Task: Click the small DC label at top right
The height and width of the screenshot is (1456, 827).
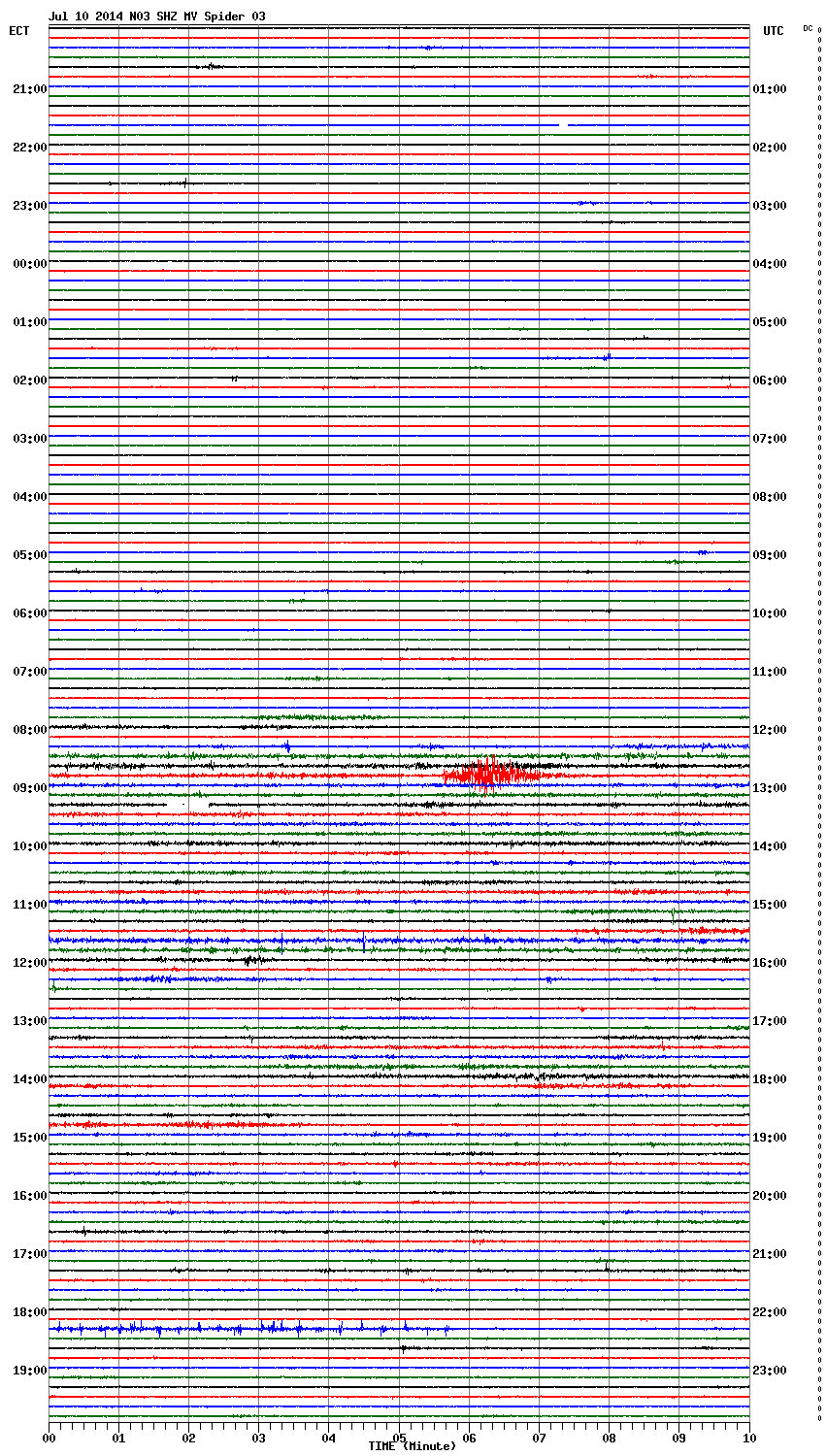Action: (x=808, y=28)
